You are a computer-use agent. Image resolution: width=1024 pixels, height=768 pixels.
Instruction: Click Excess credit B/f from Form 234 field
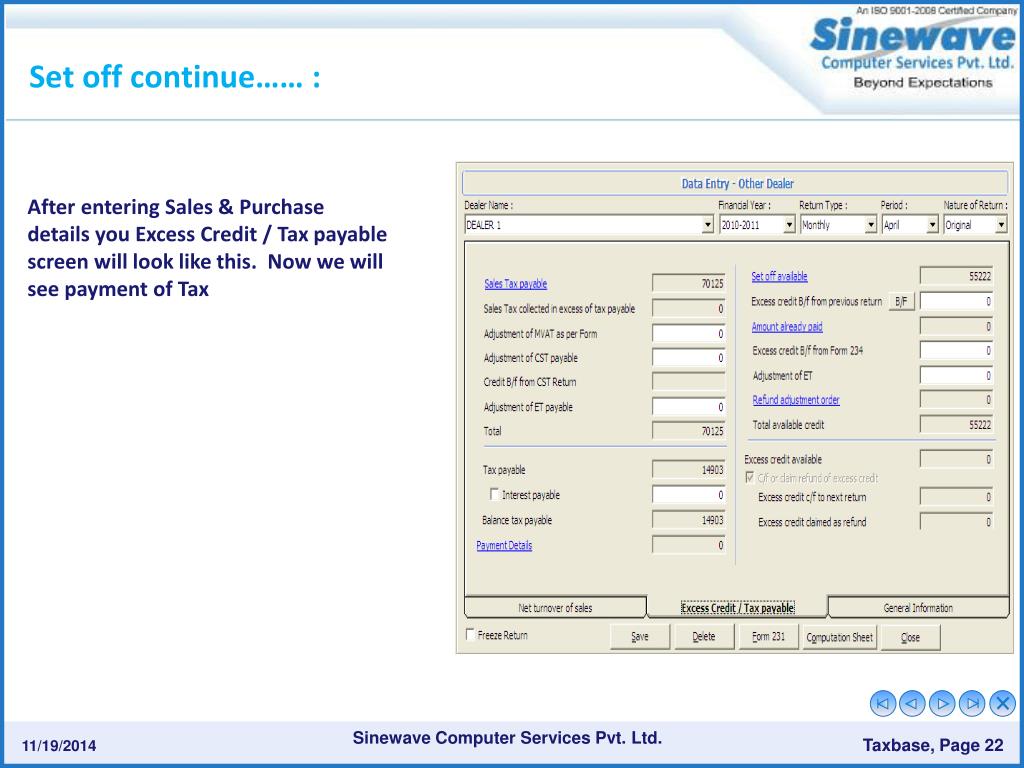coord(957,351)
